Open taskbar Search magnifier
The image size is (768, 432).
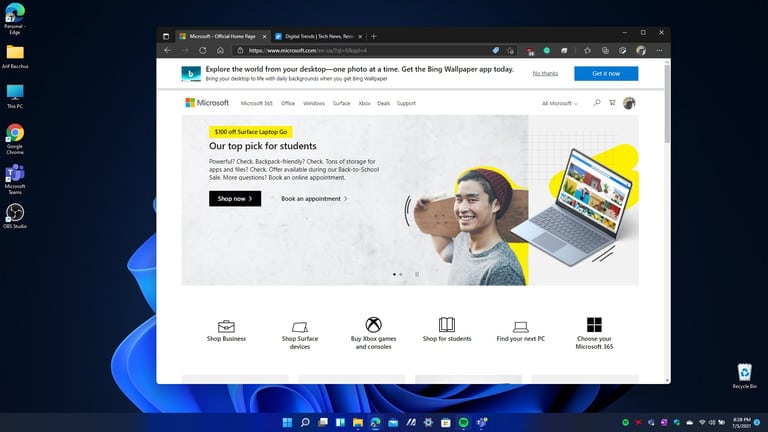coord(305,422)
